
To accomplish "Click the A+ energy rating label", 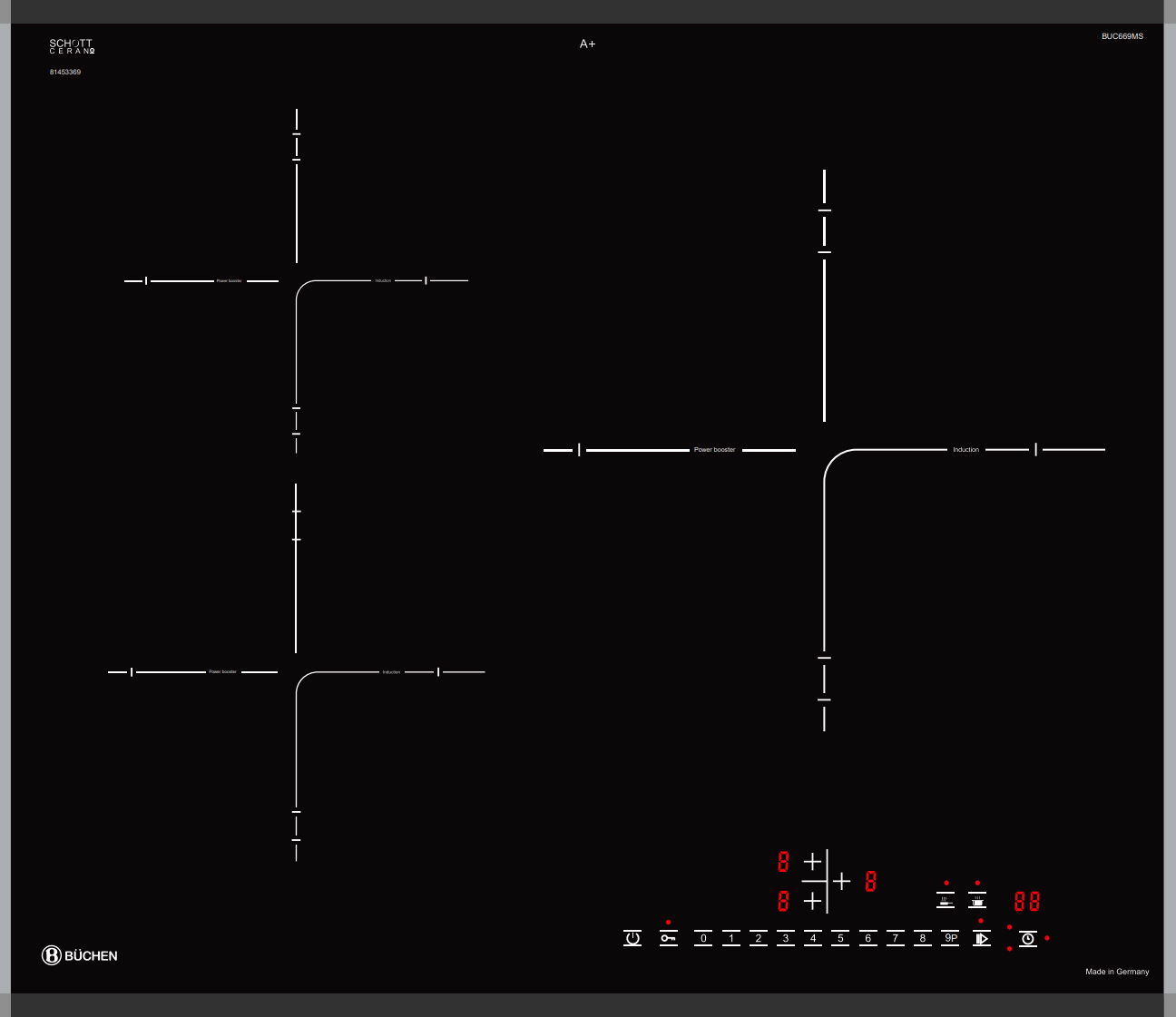I will [x=588, y=44].
